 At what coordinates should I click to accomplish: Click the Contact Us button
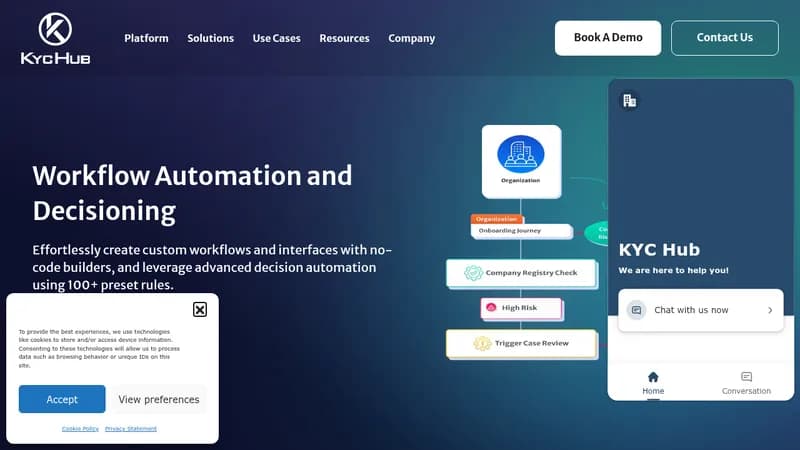[x=724, y=38]
